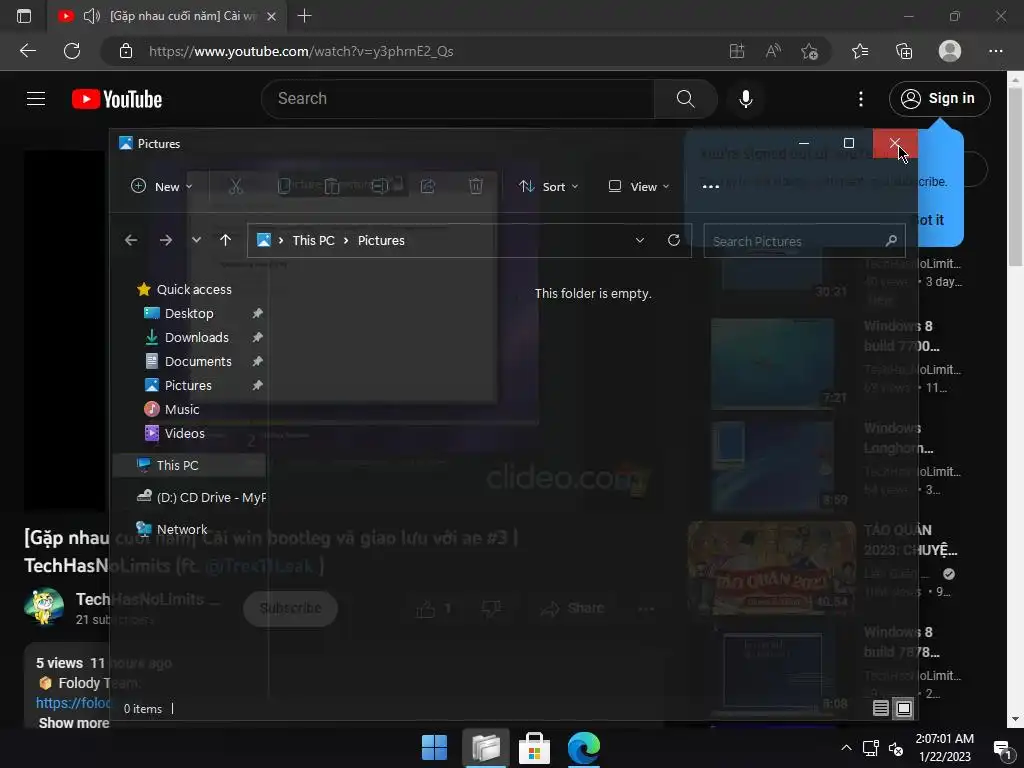
Task: Open YouTube settings three-dot menu
Action: pos(861,99)
